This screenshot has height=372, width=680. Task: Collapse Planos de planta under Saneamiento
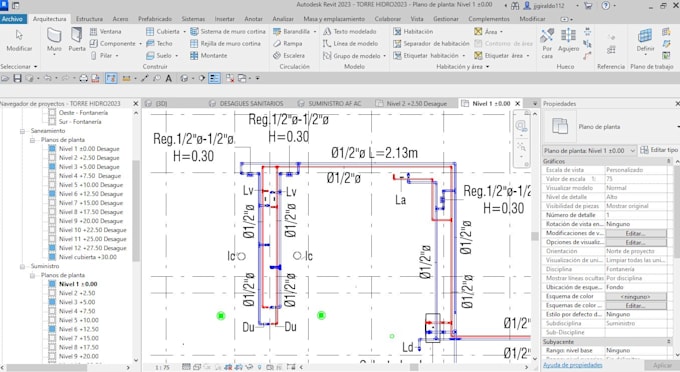click(x=33, y=140)
